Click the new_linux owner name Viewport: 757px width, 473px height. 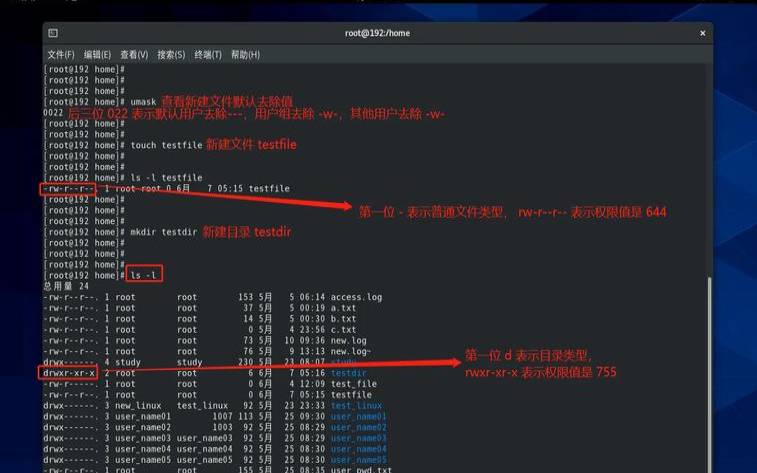pos(138,406)
